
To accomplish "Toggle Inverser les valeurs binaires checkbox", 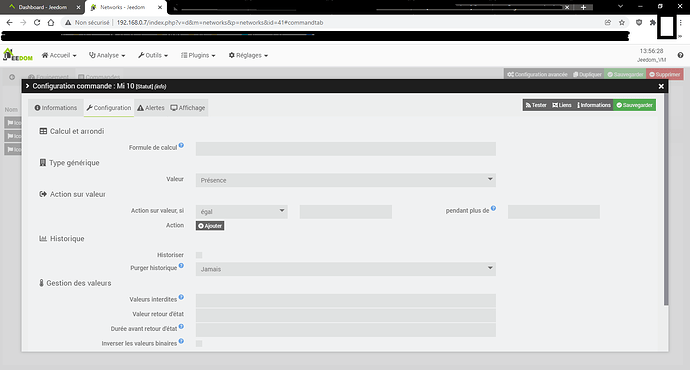I will tap(199, 344).
